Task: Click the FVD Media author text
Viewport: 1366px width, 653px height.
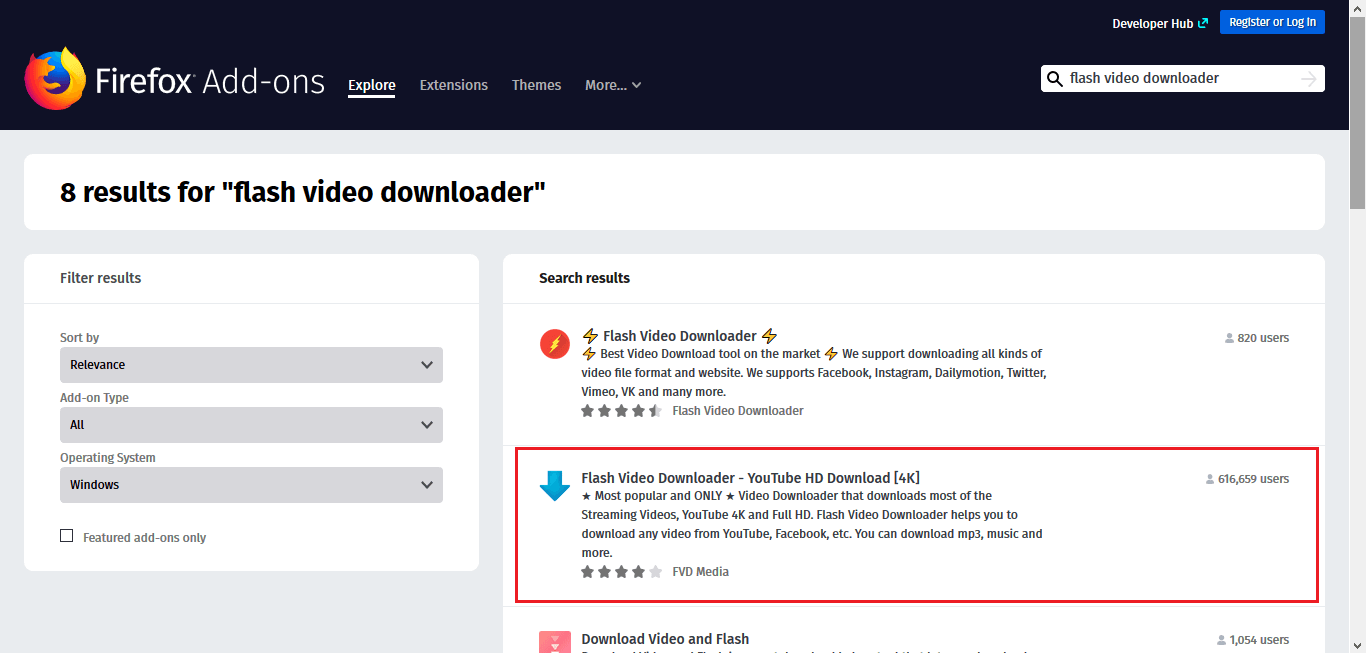Action: (x=700, y=572)
